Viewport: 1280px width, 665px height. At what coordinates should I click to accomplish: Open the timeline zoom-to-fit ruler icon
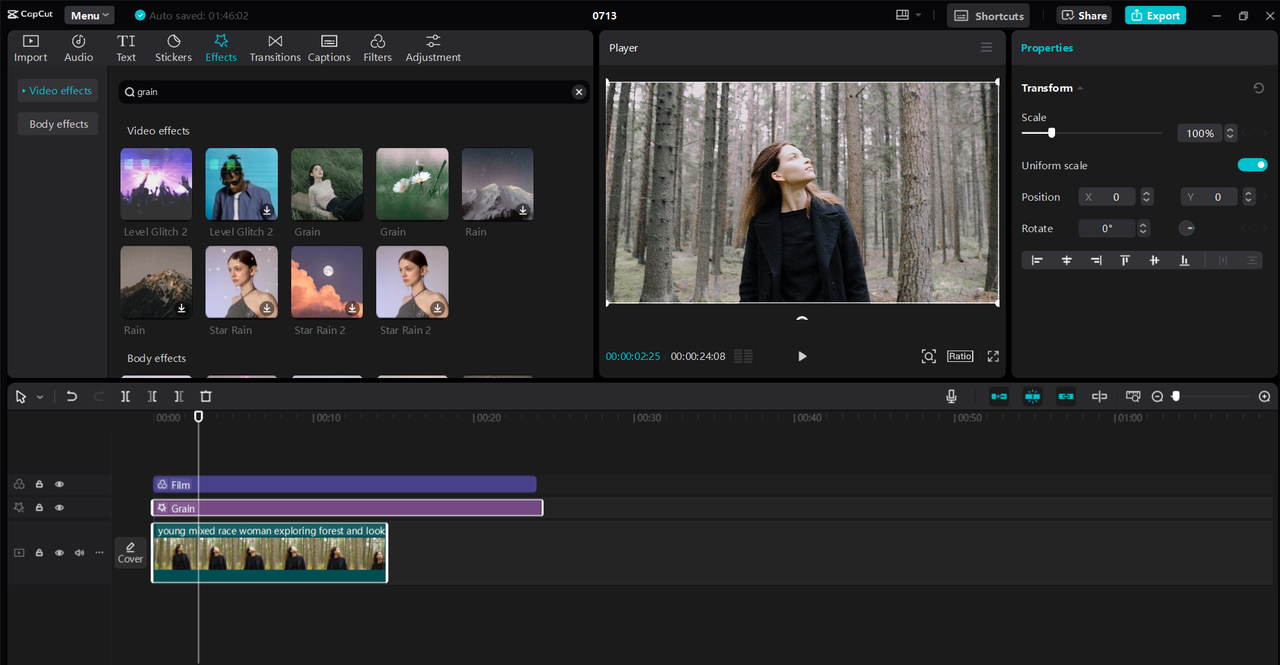pyautogui.click(x=1133, y=396)
